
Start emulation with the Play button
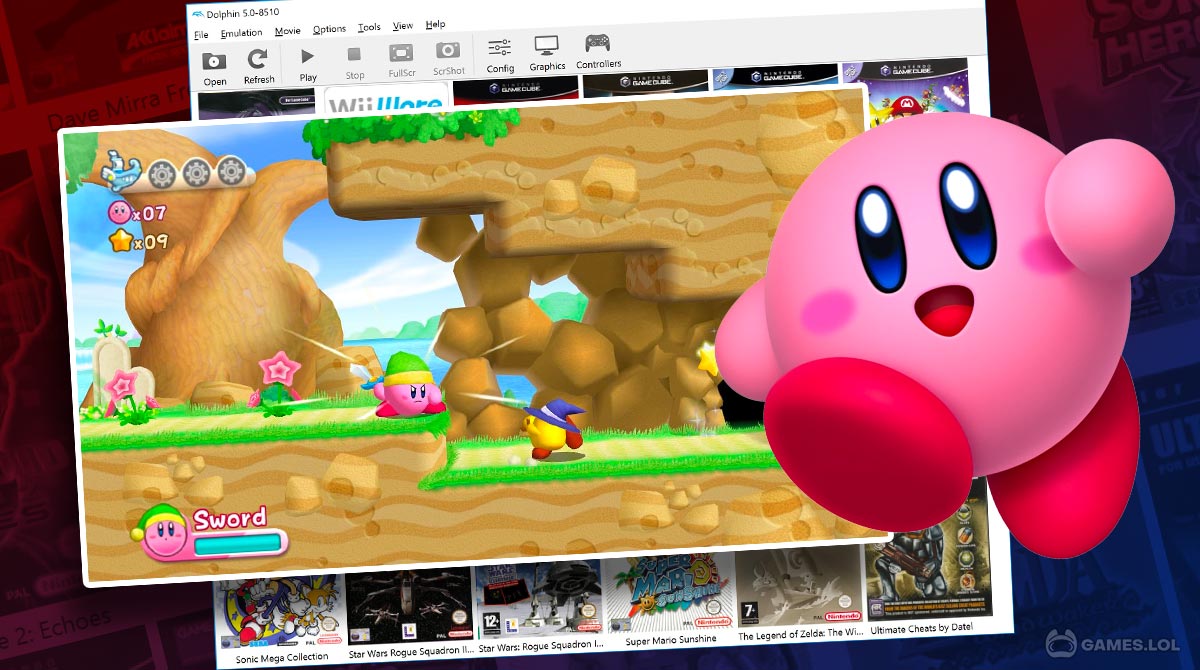coord(308,57)
